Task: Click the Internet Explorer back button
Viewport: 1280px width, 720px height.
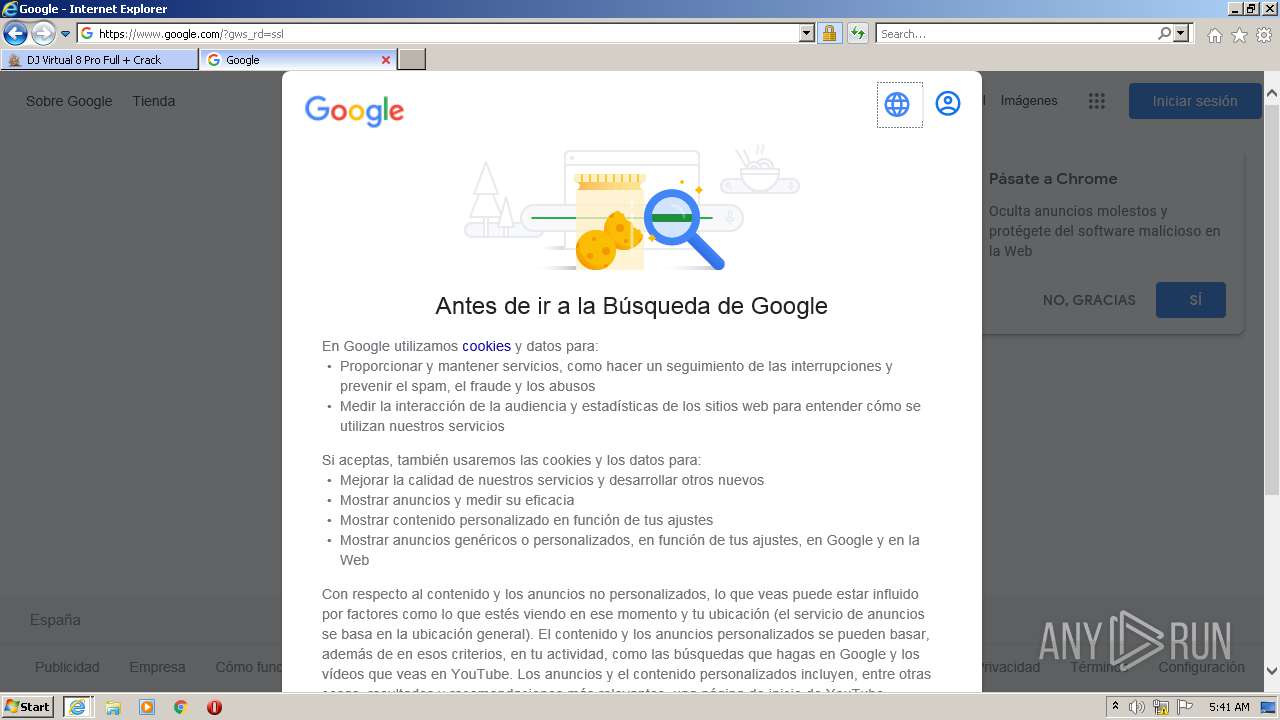Action: [15, 33]
